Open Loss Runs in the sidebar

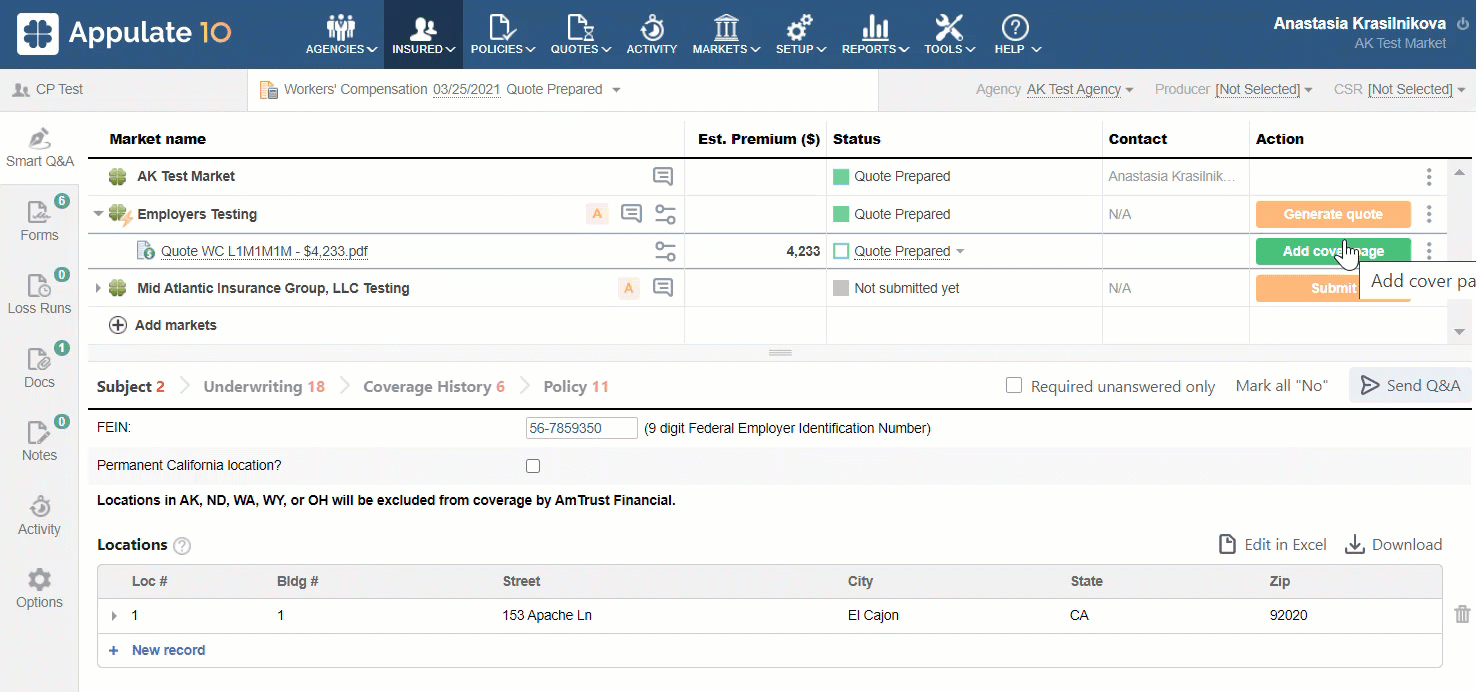[x=39, y=294]
